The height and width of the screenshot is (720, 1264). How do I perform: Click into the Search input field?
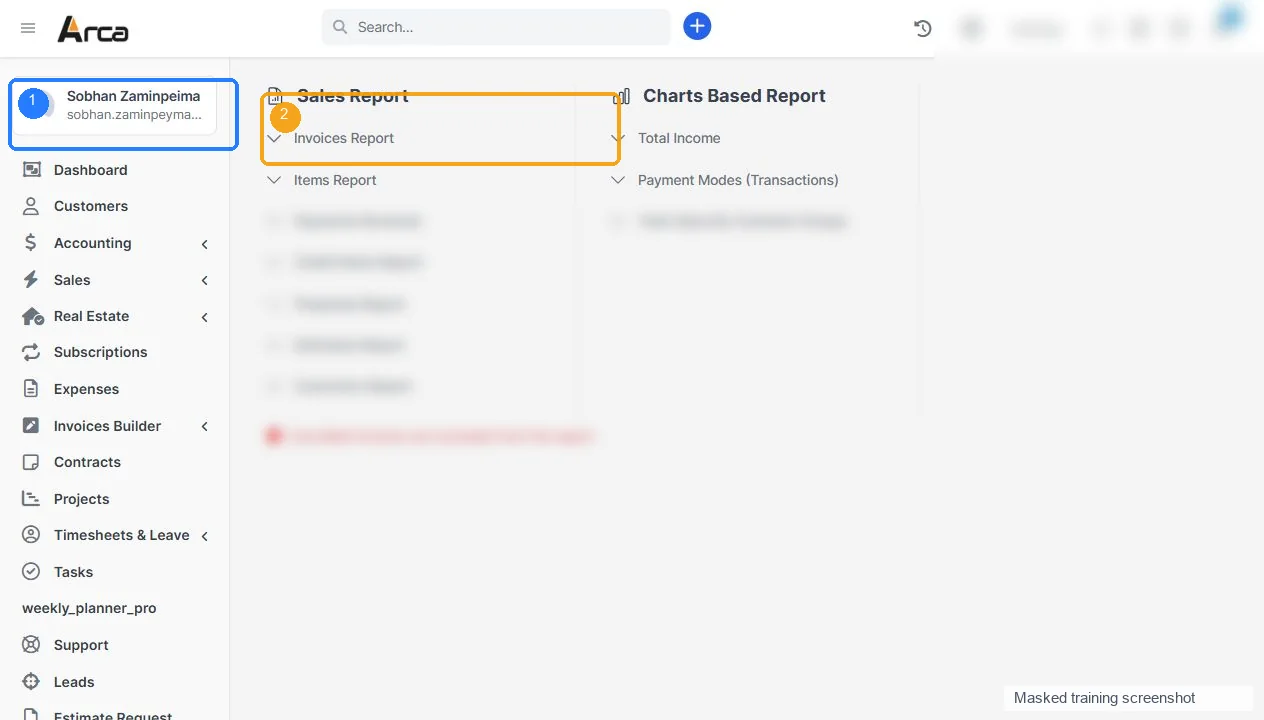click(496, 27)
